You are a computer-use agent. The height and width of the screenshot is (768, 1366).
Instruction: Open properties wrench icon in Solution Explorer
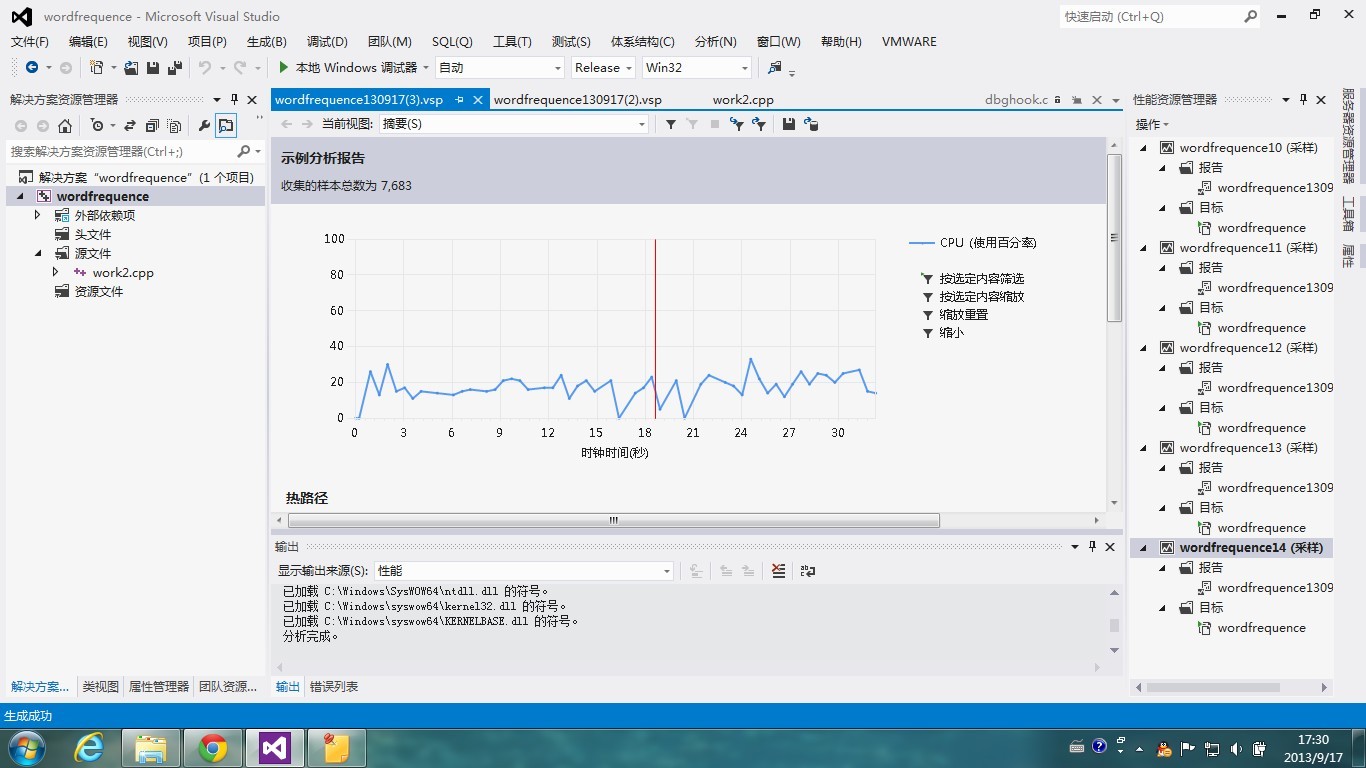coord(204,126)
